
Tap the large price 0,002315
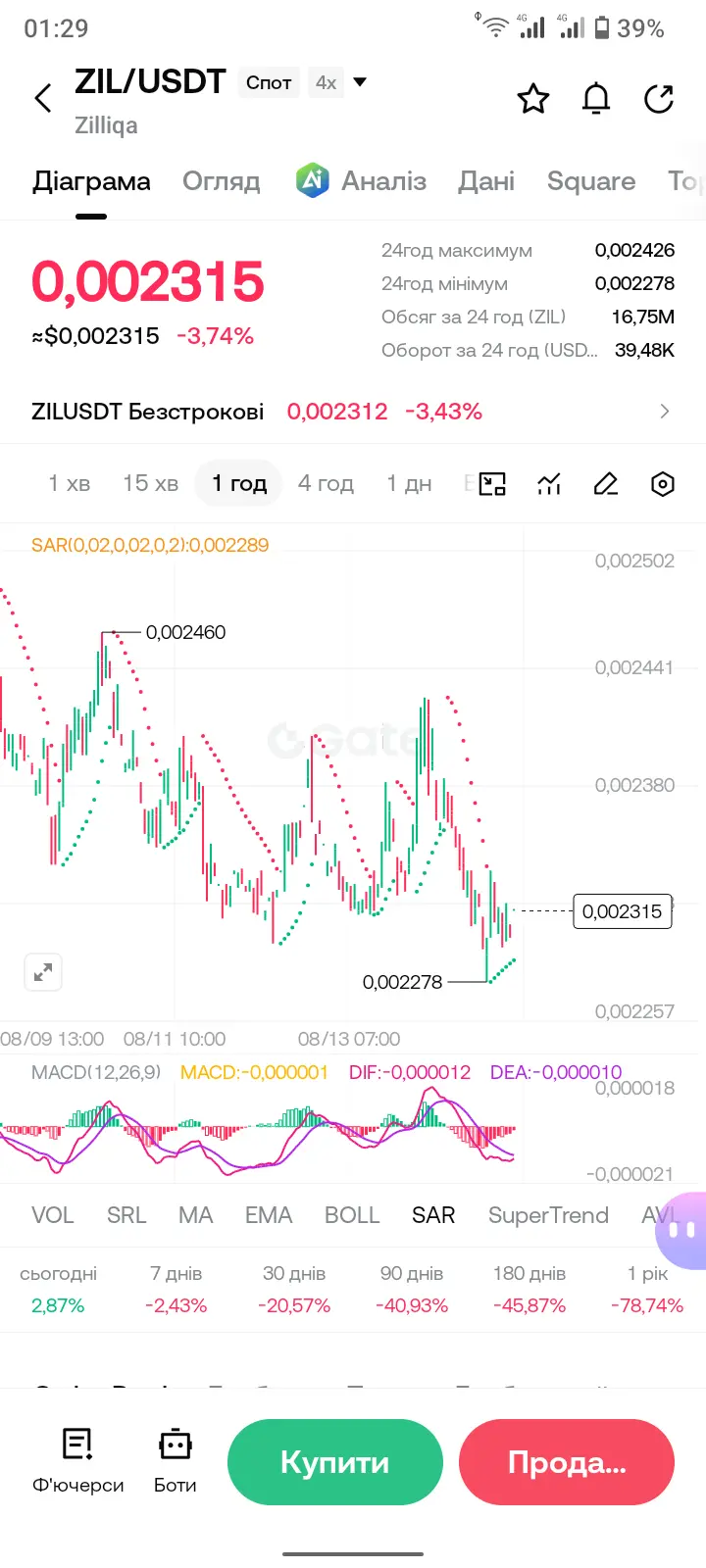coord(148,281)
